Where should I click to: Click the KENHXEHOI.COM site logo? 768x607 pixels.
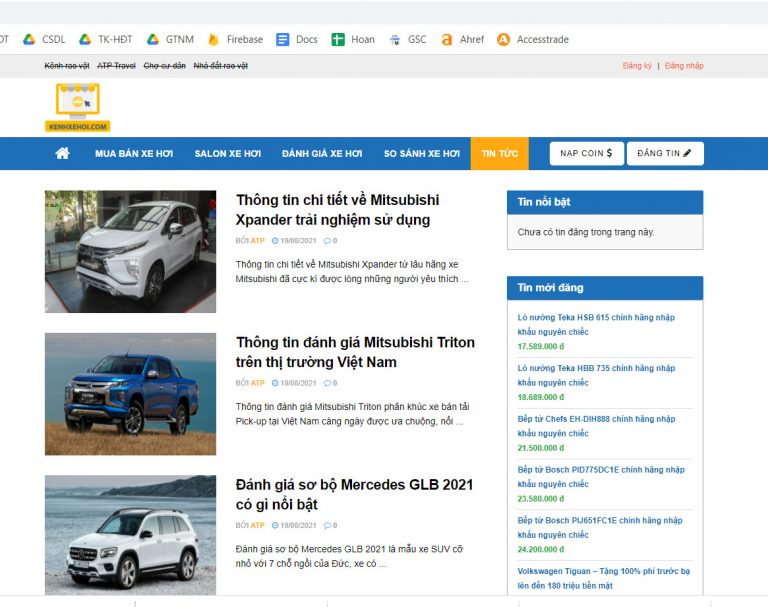click(x=78, y=107)
